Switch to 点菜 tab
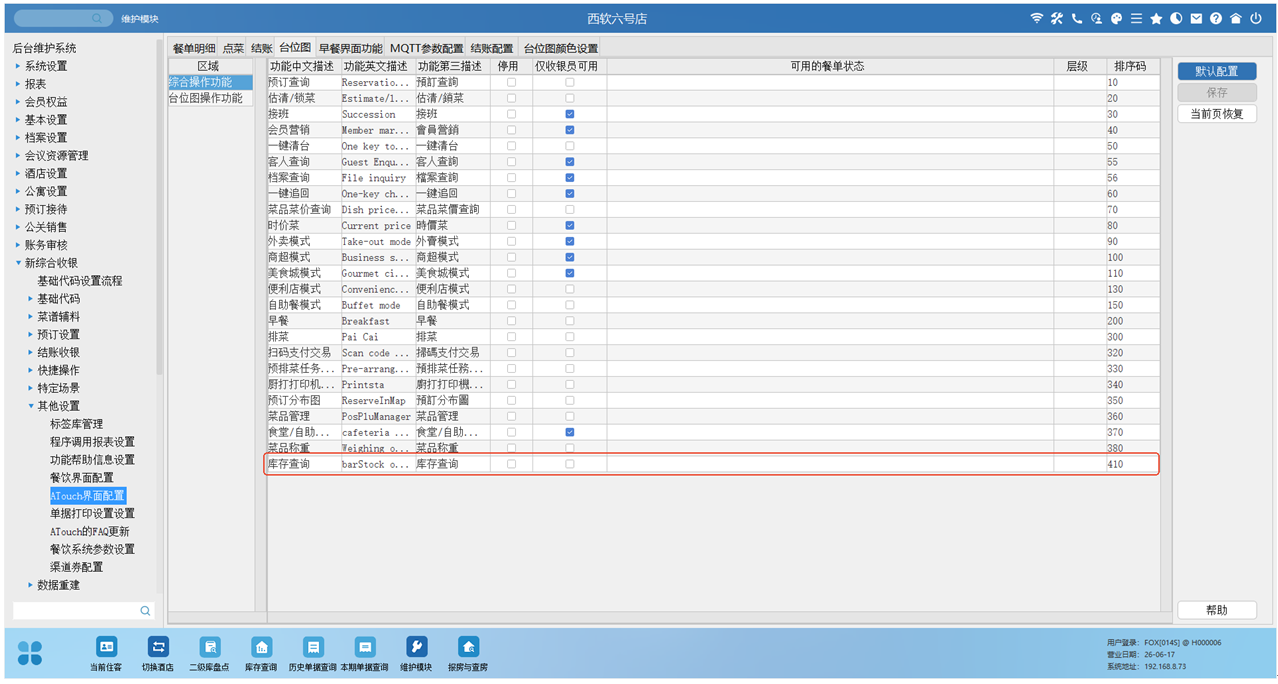Image resolution: width=1278 pixels, height=684 pixels. point(233,48)
